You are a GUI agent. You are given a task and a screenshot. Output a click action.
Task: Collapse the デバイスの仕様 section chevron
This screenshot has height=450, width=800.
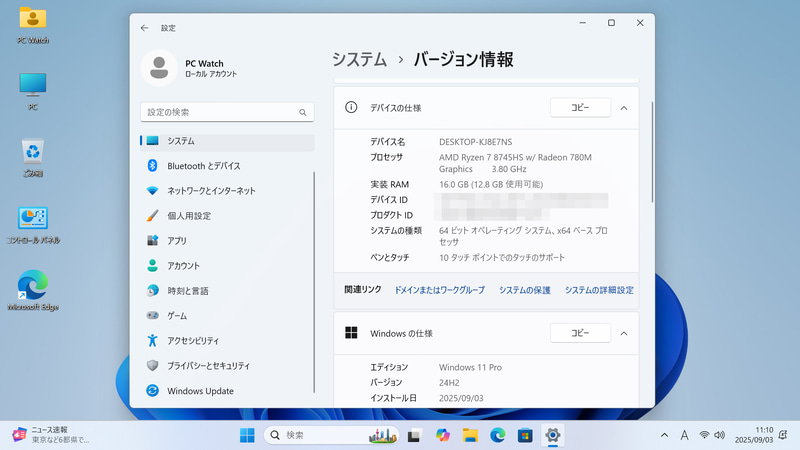coord(623,108)
